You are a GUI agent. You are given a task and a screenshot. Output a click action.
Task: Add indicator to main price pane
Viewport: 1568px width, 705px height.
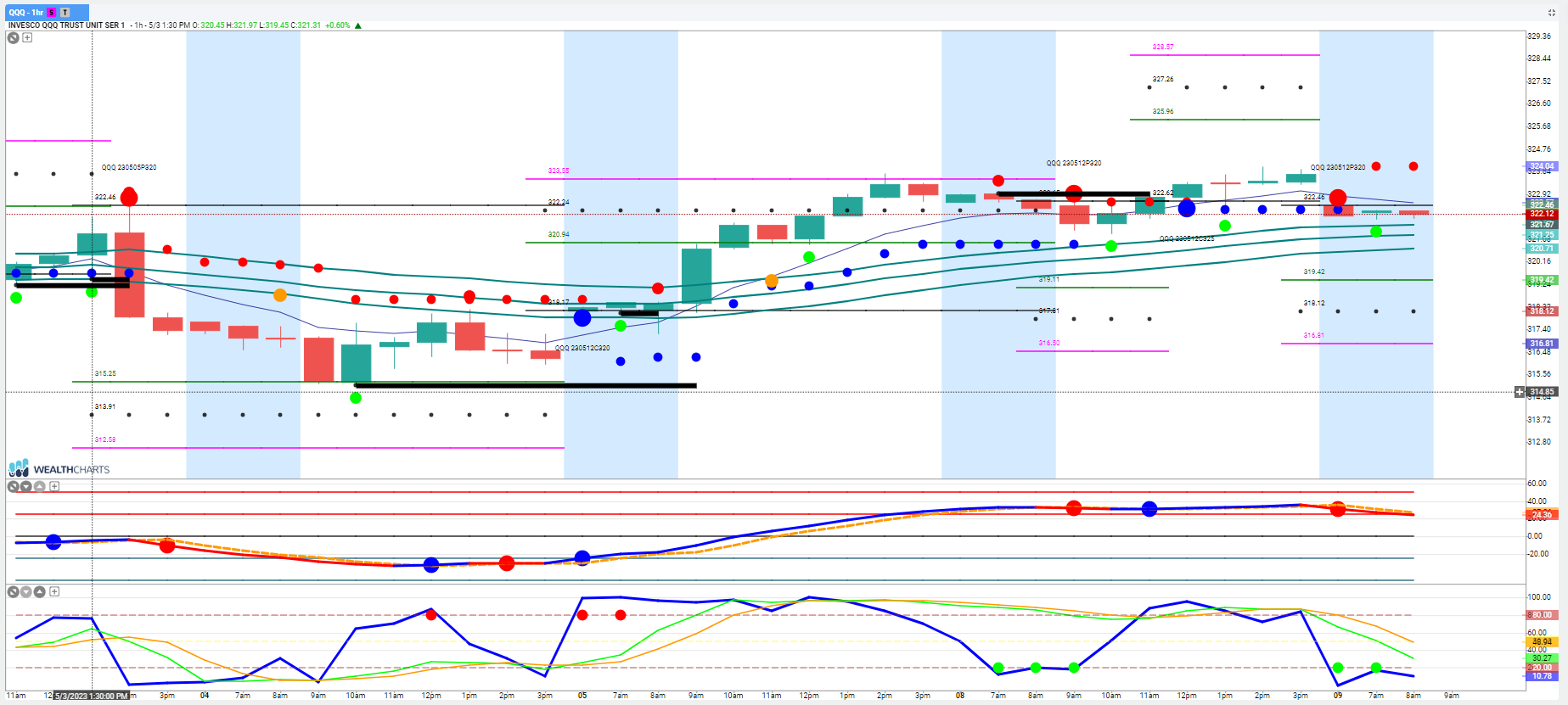pyautogui.click(x=27, y=37)
